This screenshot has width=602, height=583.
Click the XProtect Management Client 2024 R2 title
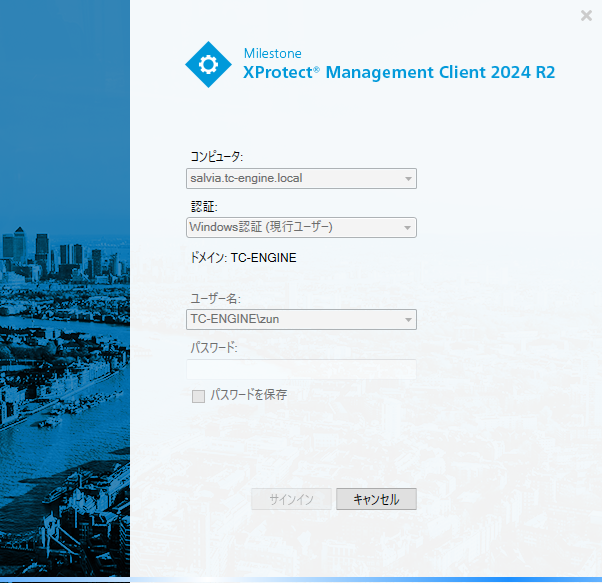(x=399, y=73)
